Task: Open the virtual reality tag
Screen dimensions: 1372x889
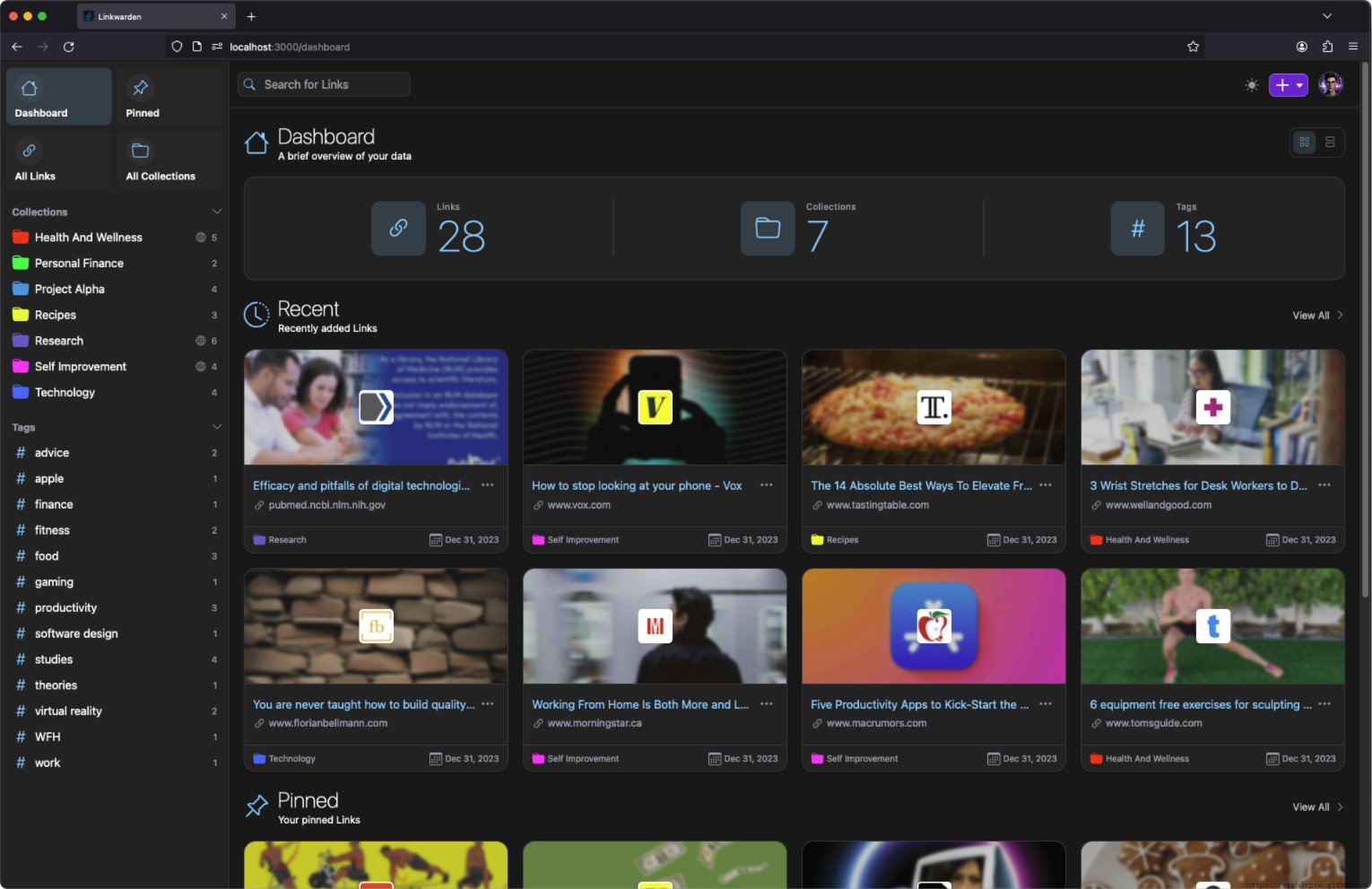Action: (x=115, y=711)
